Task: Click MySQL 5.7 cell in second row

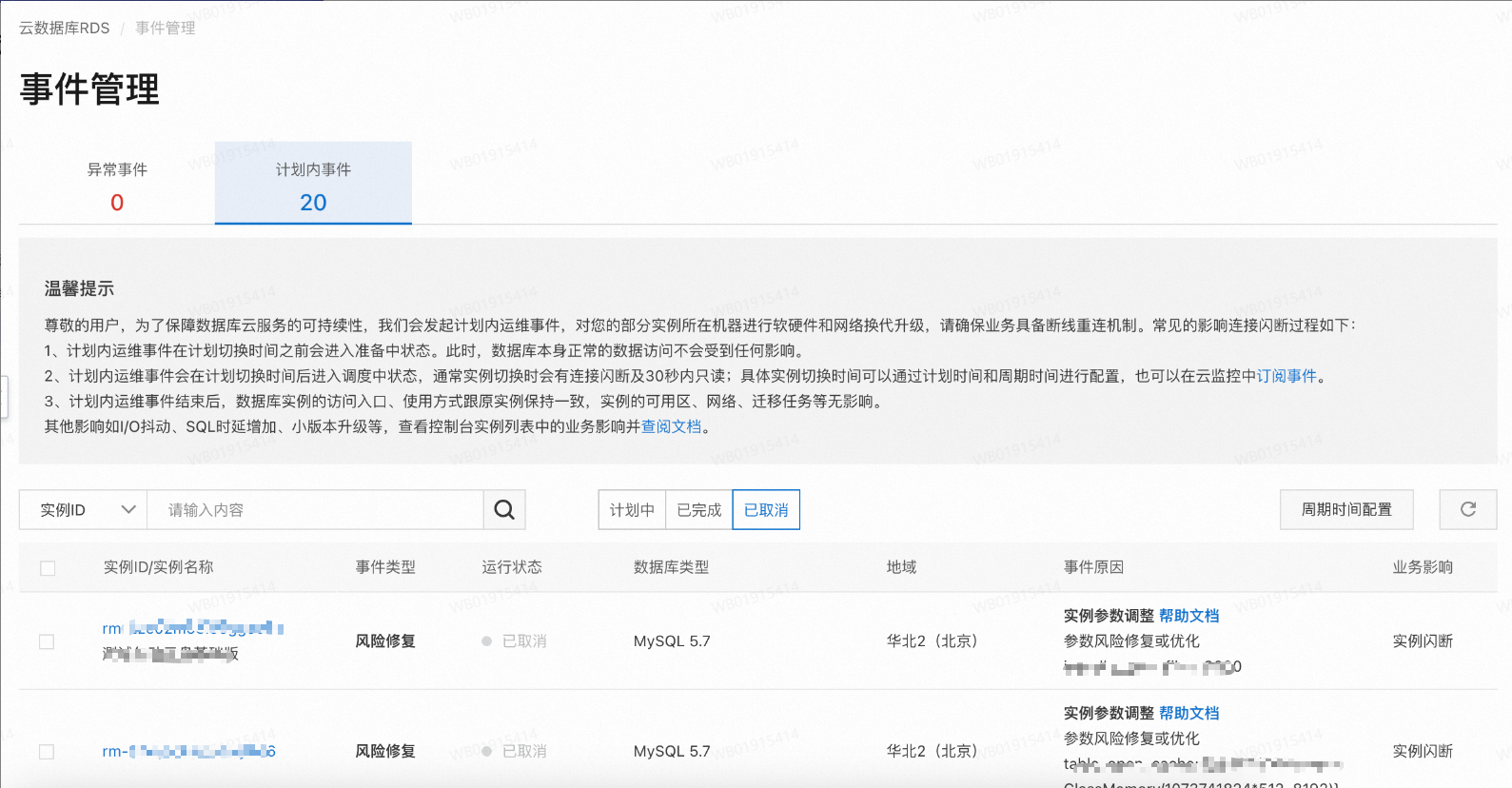Action: pos(672,752)
